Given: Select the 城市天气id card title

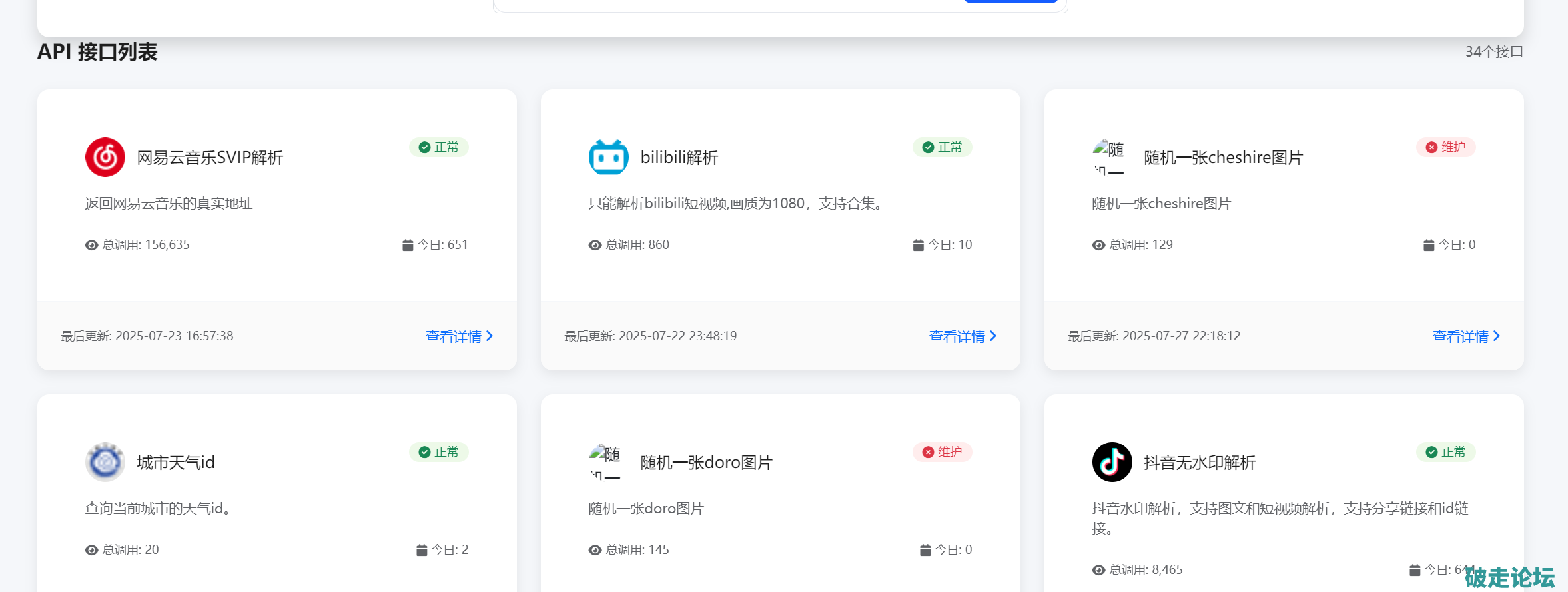Looking at the screenshot, I should pyautogui.click(x=176, y=463).
